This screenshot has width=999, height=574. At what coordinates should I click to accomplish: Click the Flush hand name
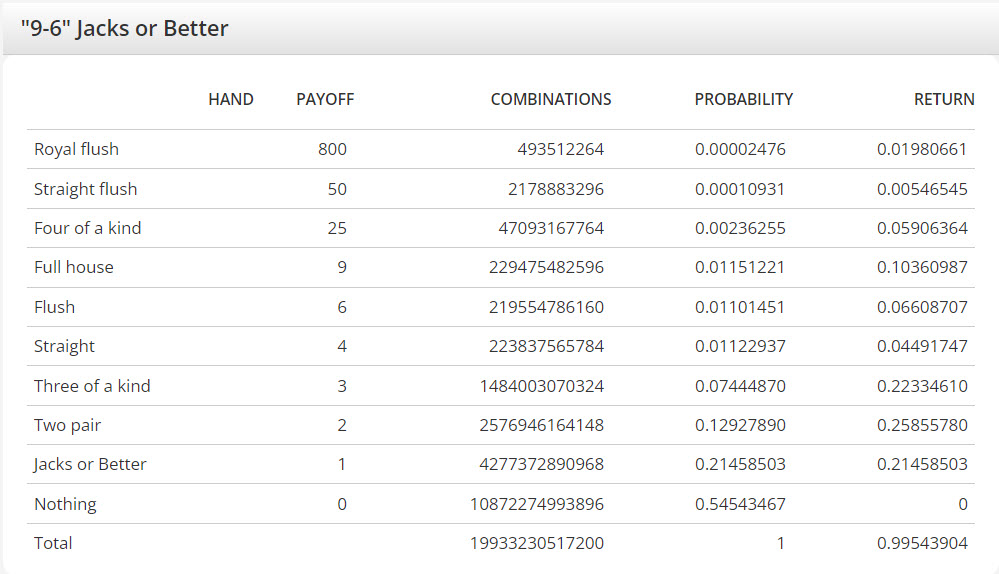pyautogui.click(x=54, y=307)
